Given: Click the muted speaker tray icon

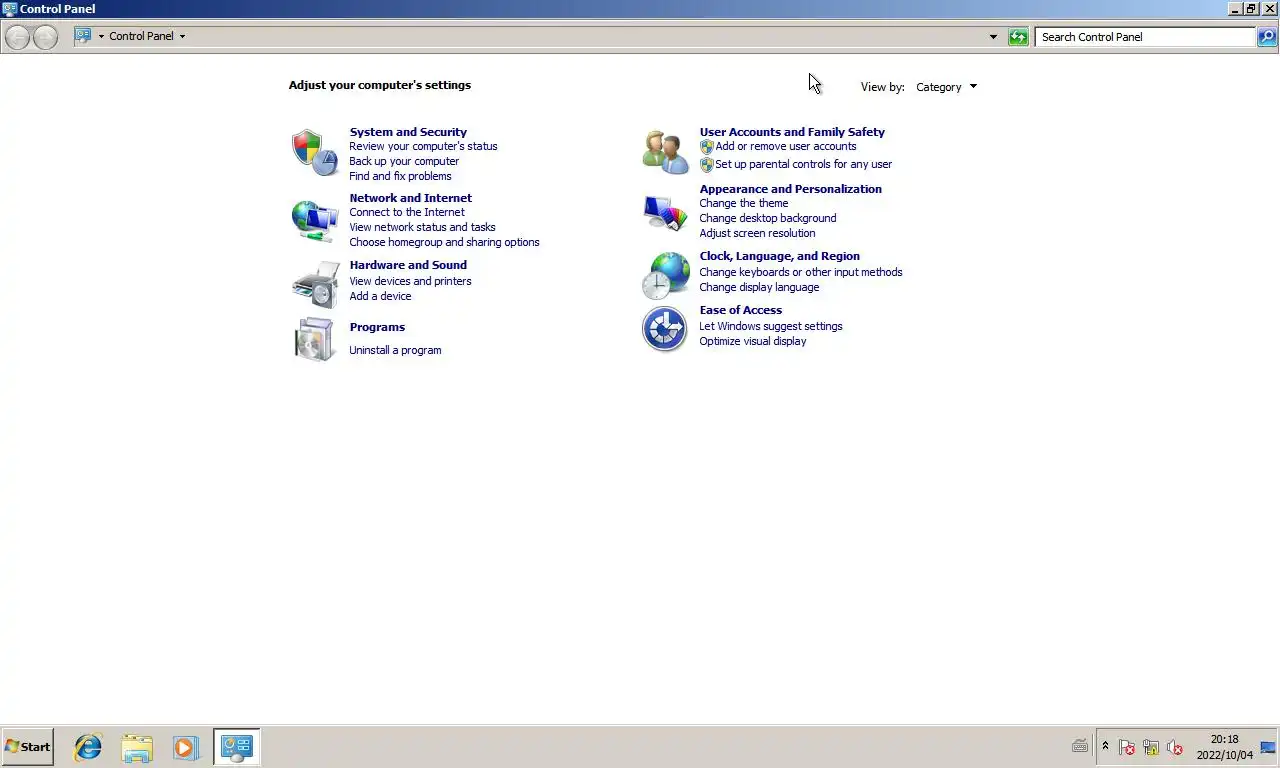Looking at the screenshot, I should pyautogui.click(x=1175, y=747).
